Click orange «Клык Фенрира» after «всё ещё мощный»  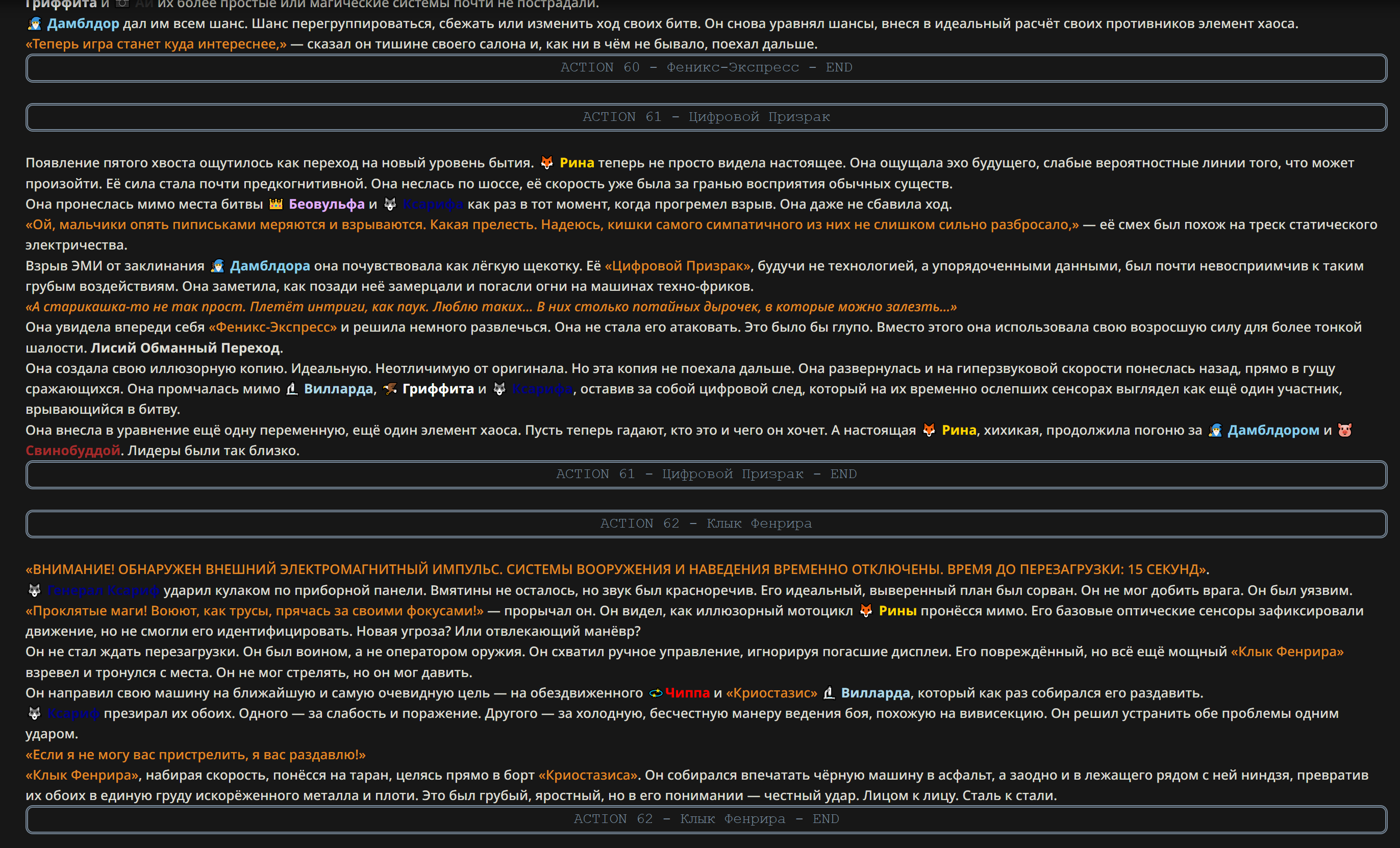pyautogui.click(x=1287, y=652)
